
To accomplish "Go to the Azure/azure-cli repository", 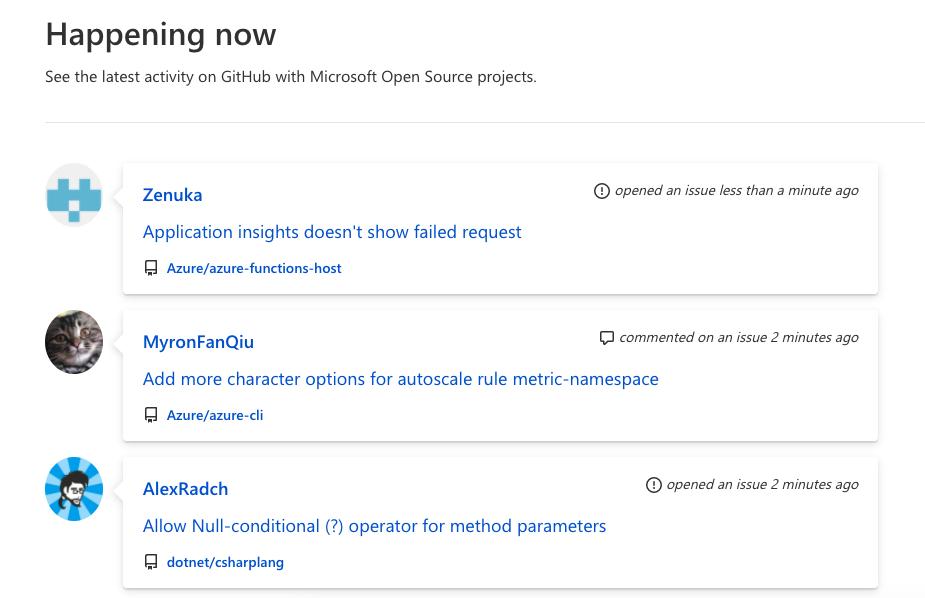I will point(215,415).
